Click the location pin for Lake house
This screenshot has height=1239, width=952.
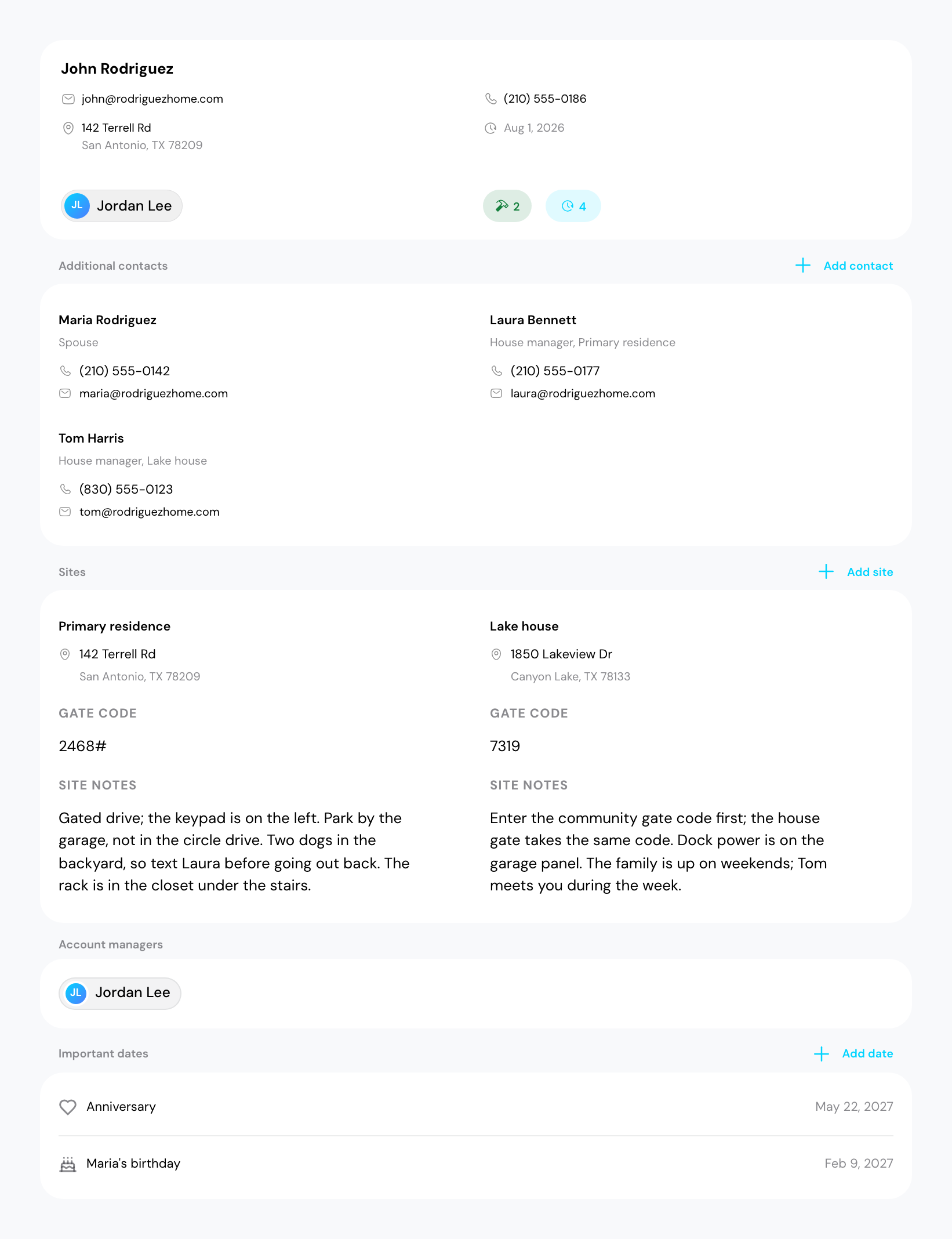496,654
